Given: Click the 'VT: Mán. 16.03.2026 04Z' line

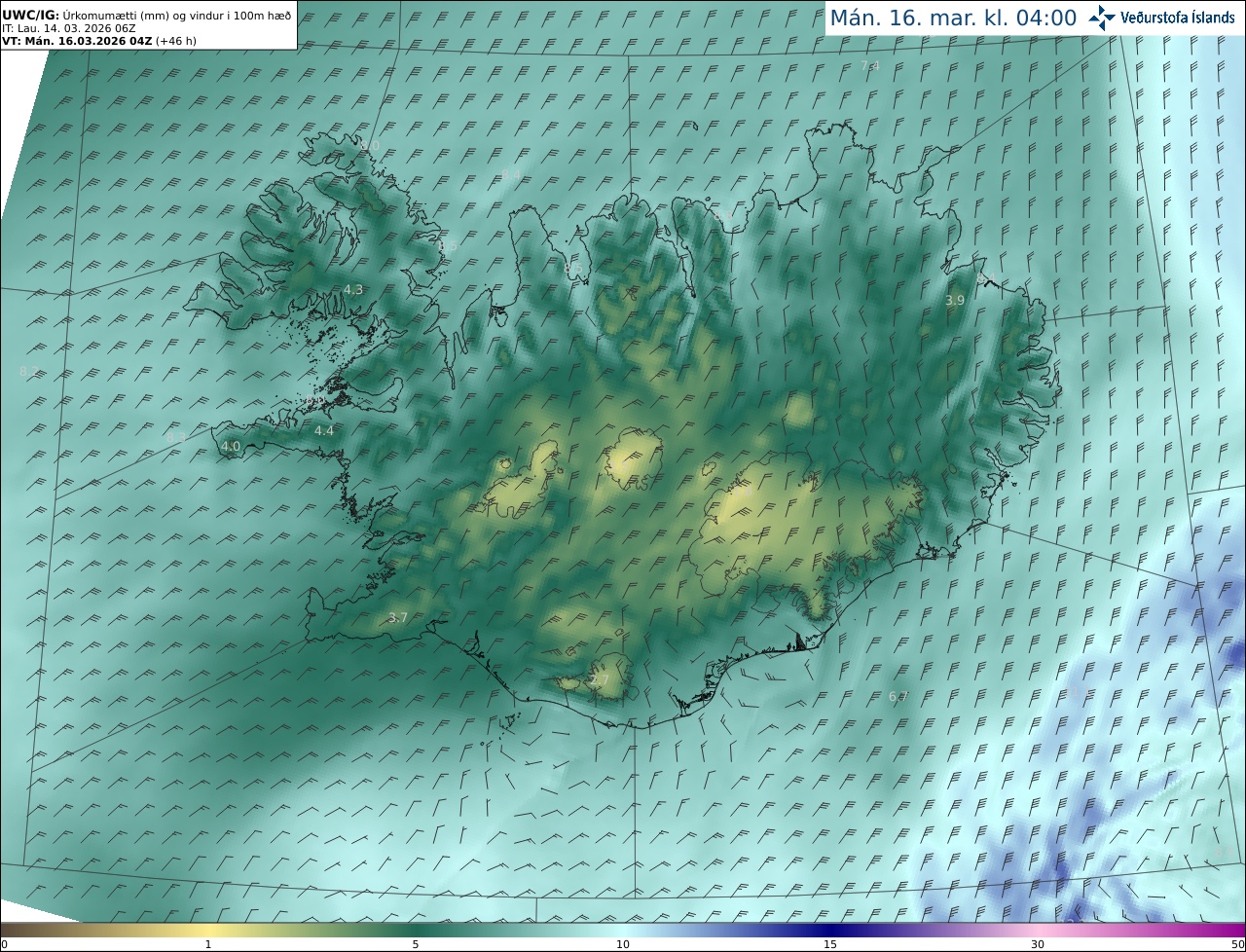Looking at the screenshot, I should tap(77, 41).
